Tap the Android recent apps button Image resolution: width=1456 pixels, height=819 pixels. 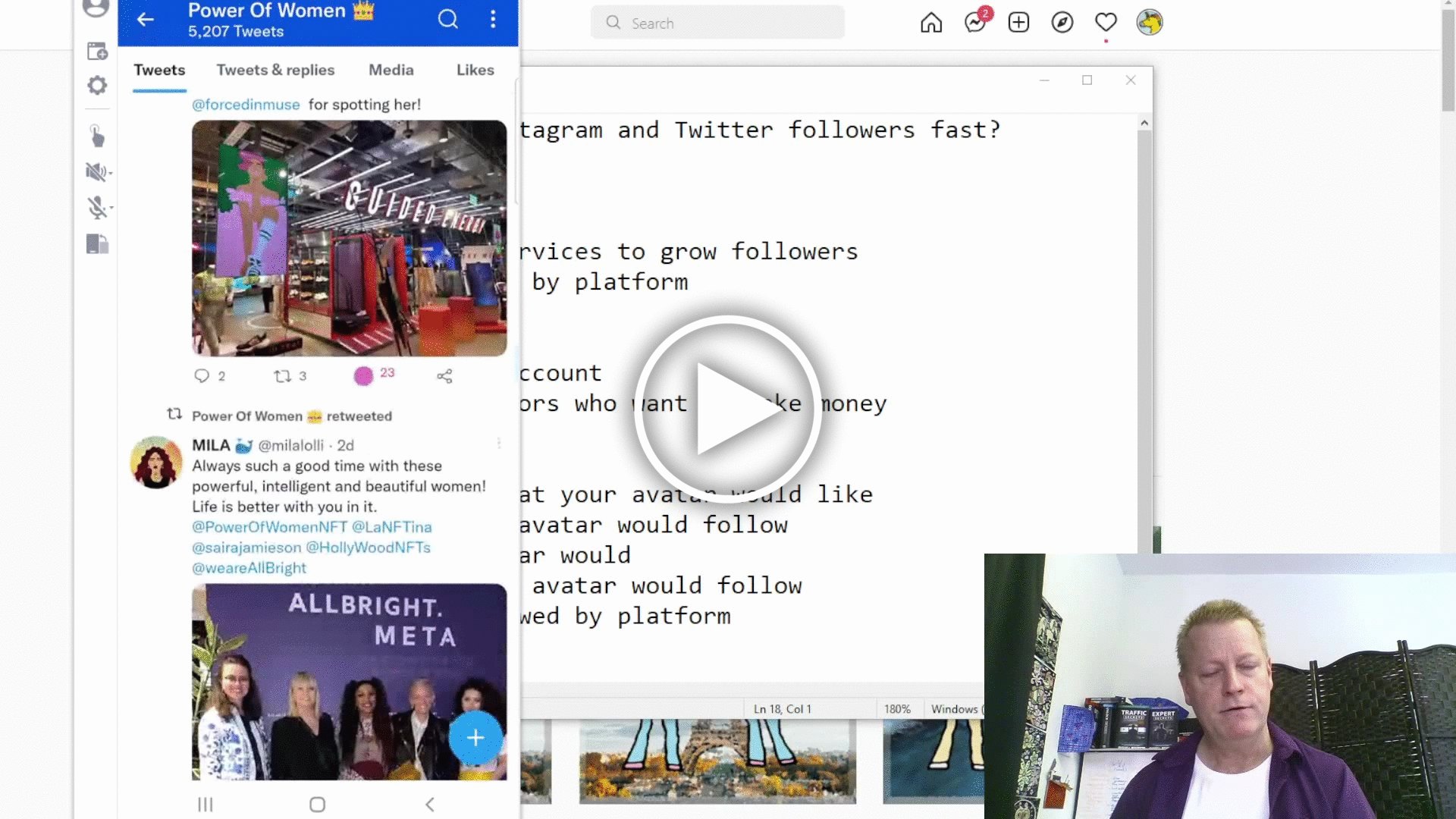tap(205, 804)
